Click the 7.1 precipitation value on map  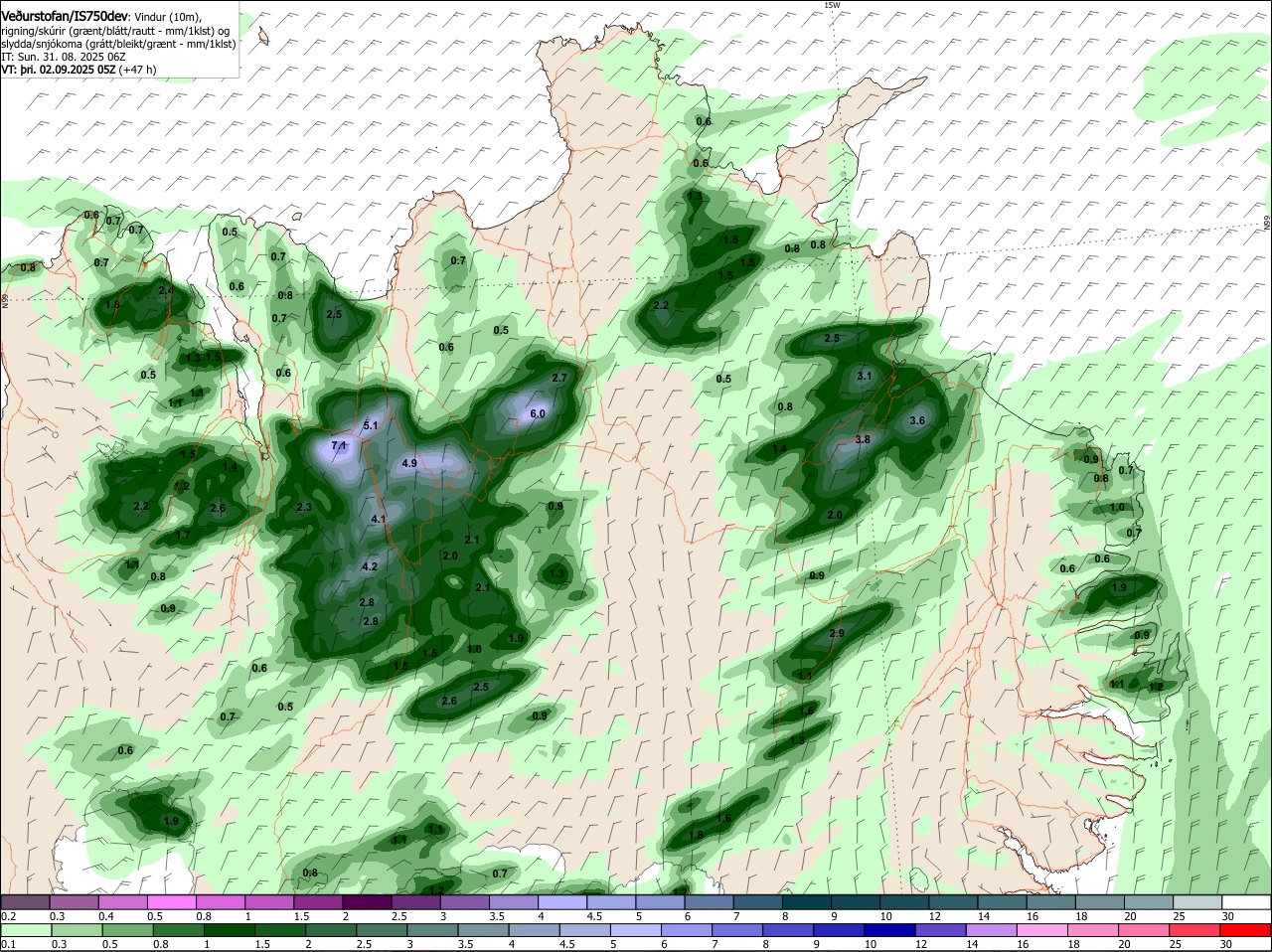point(338,446)
